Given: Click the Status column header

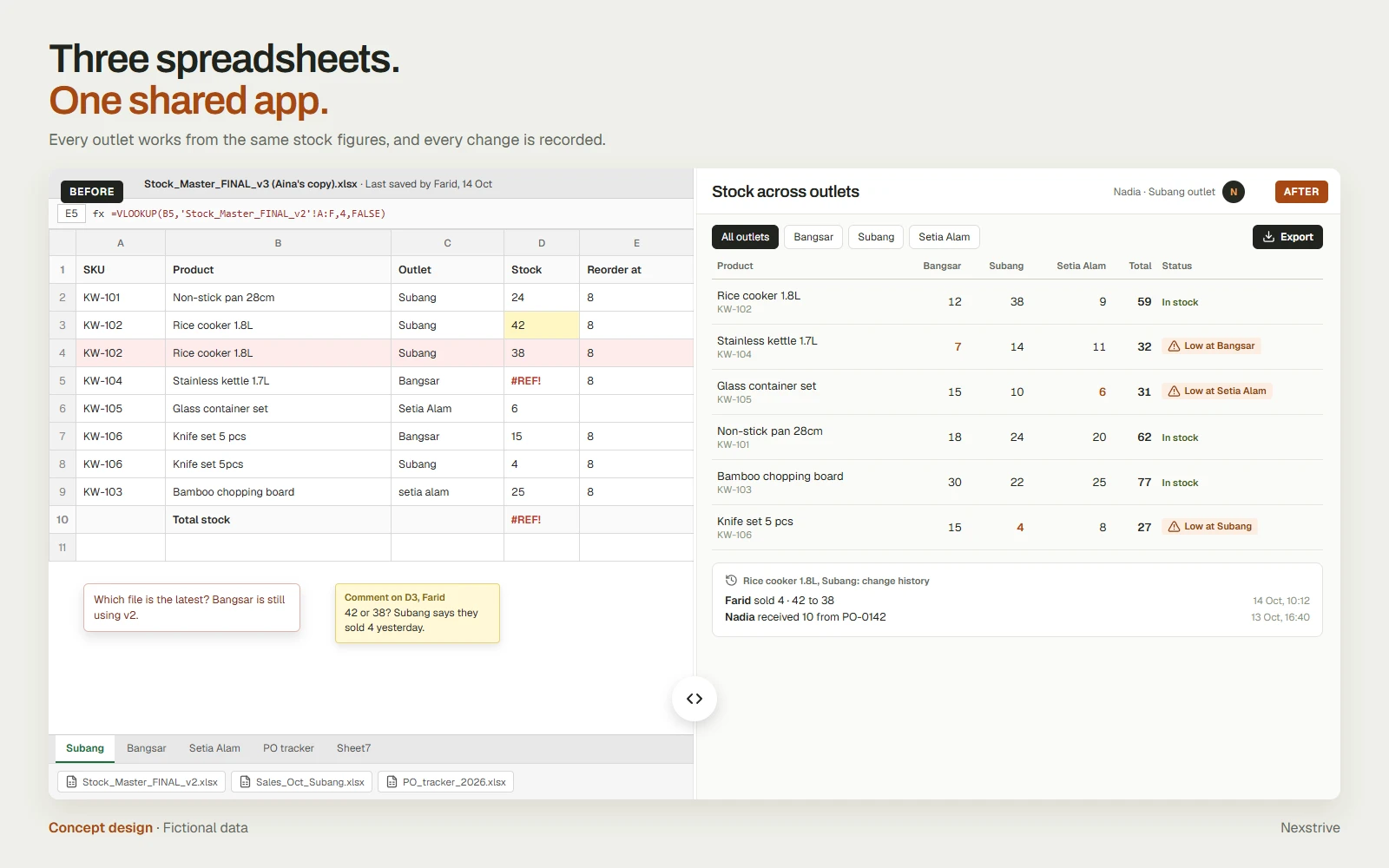Looking at the screenshot, I should coord(1176,266).
